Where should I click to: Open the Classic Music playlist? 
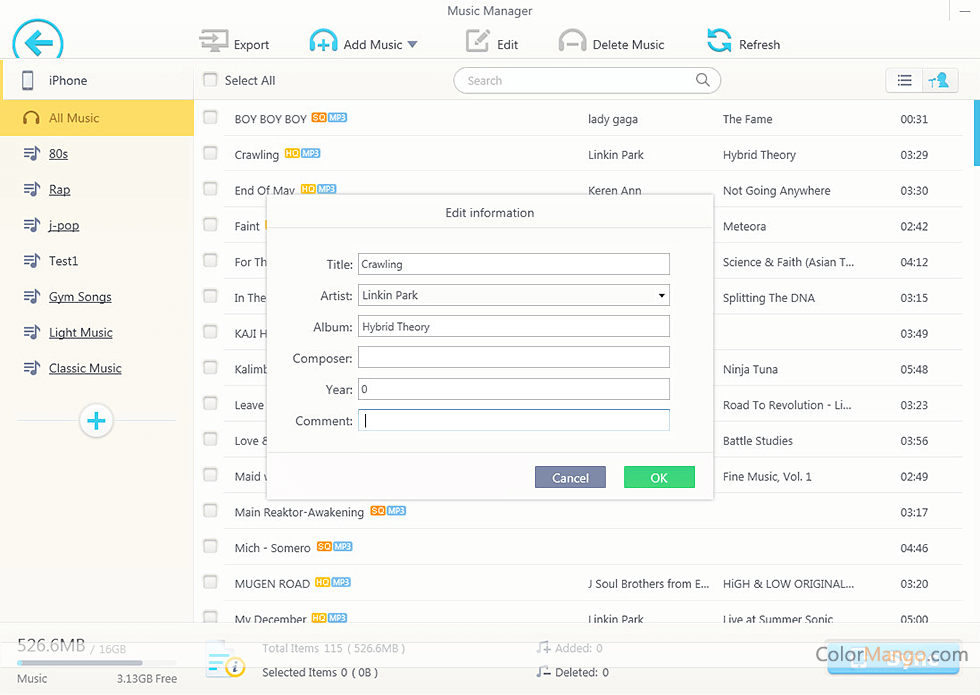click(x=85, y=368)
